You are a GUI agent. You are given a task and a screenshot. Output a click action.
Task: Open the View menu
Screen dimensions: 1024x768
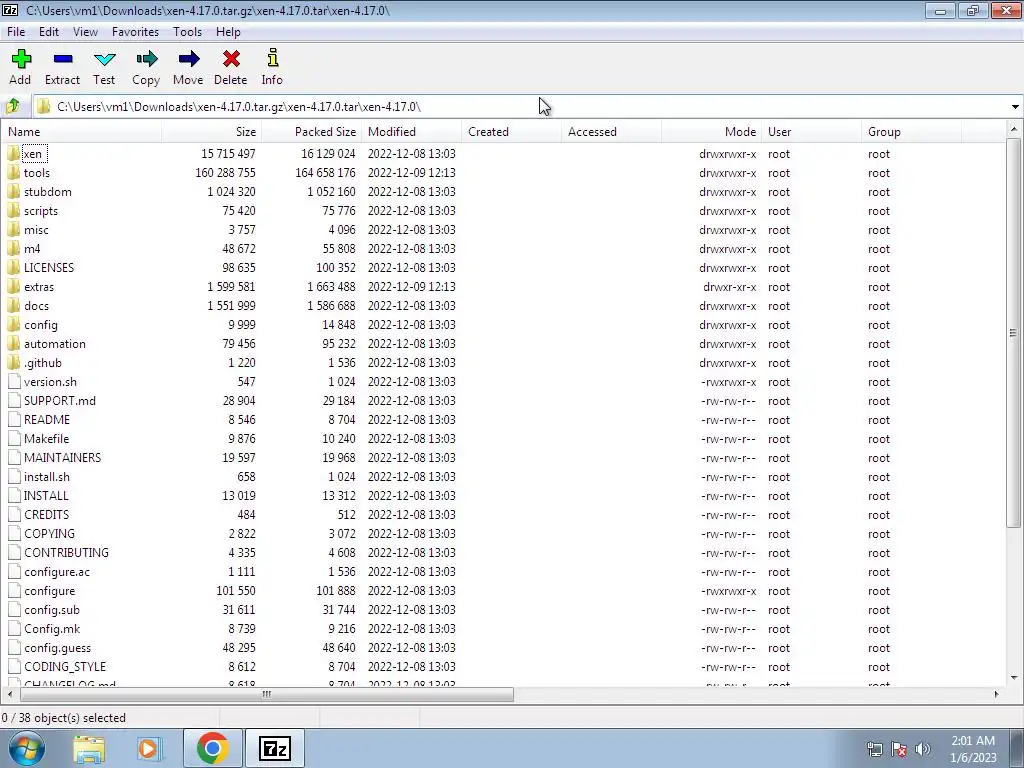(86, 31)
